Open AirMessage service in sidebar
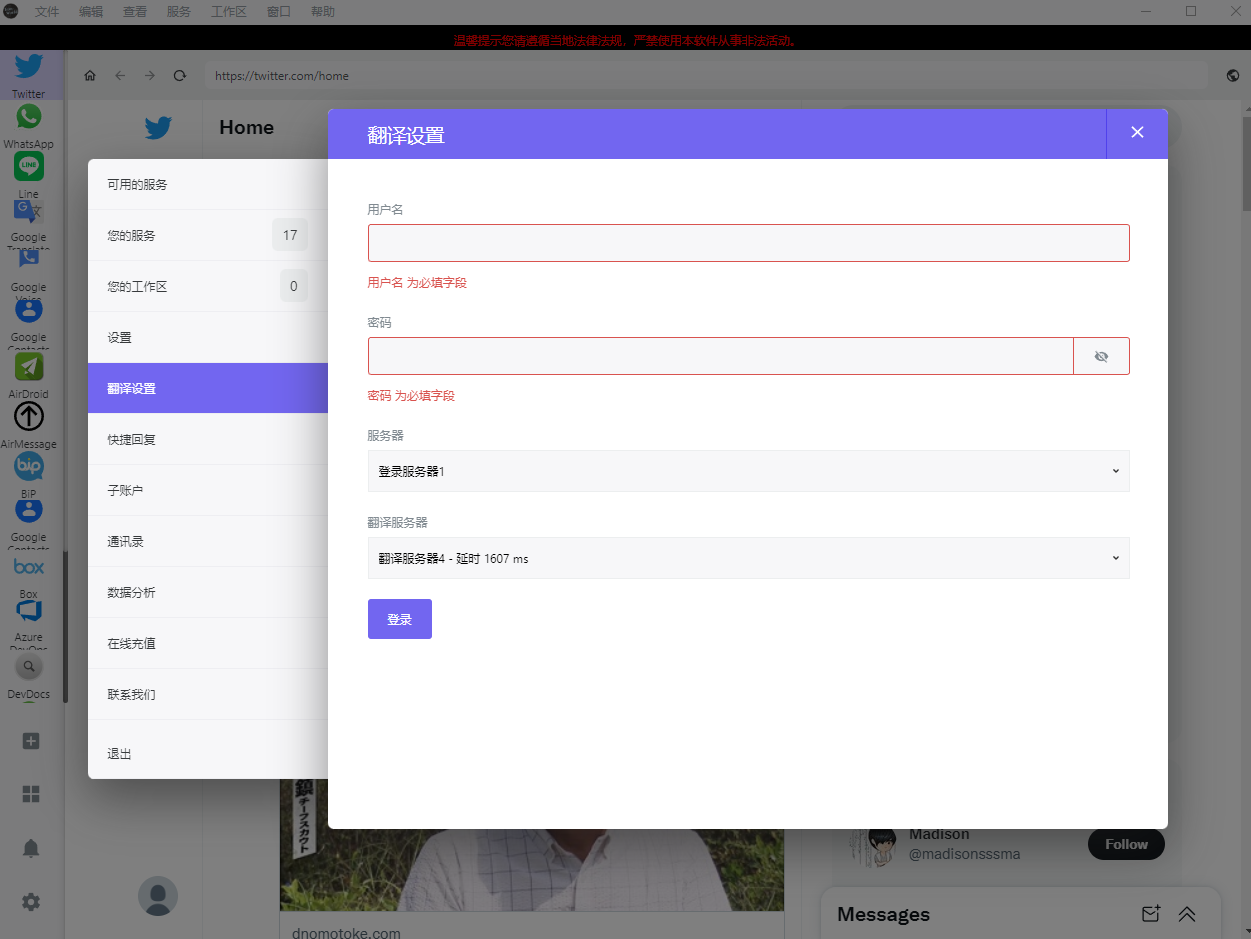Screen dimensions: 1251x939 pos(28,416)
